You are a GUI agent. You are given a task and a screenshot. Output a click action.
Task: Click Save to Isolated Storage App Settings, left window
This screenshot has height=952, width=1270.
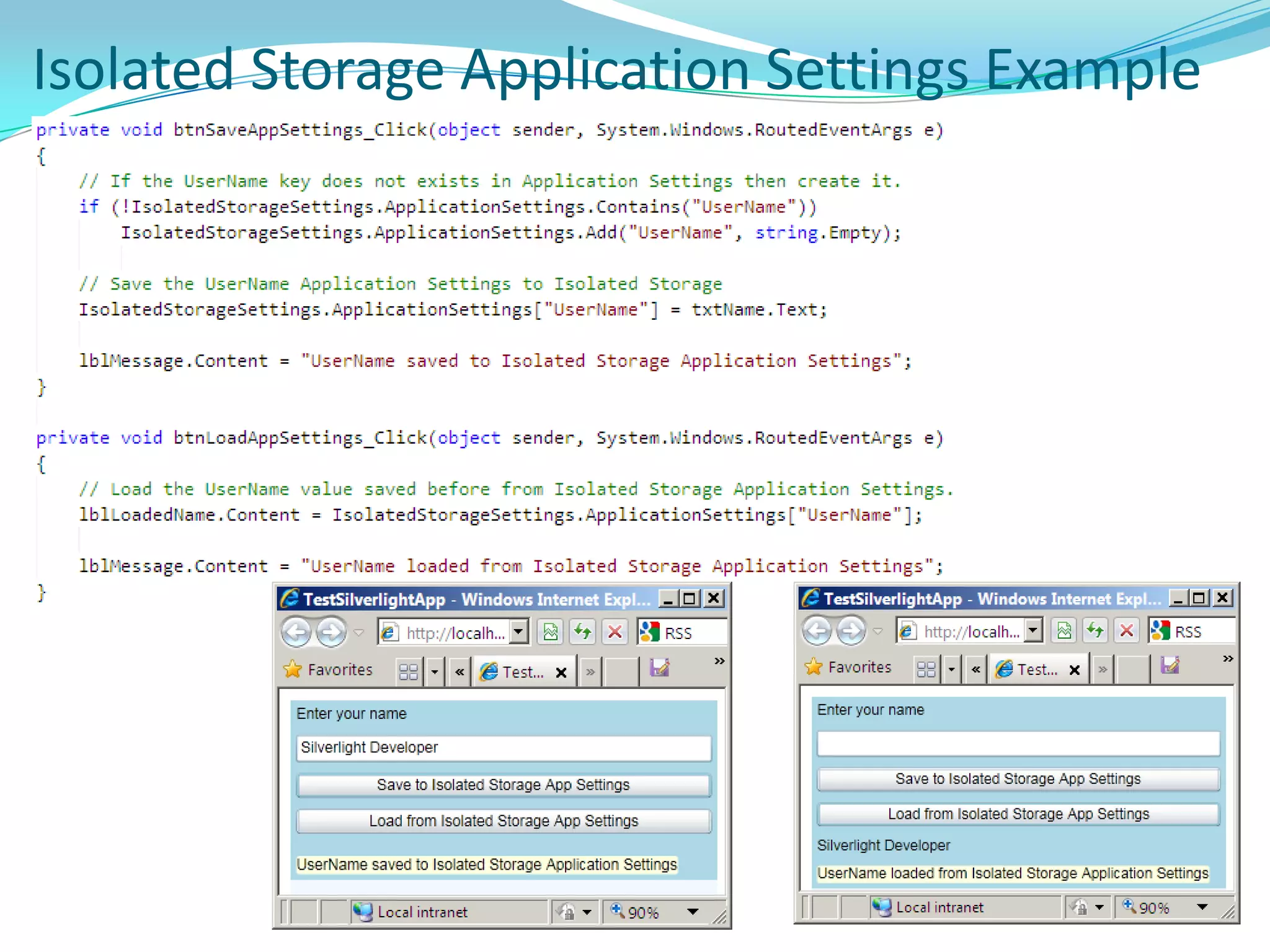pos(503,785)
